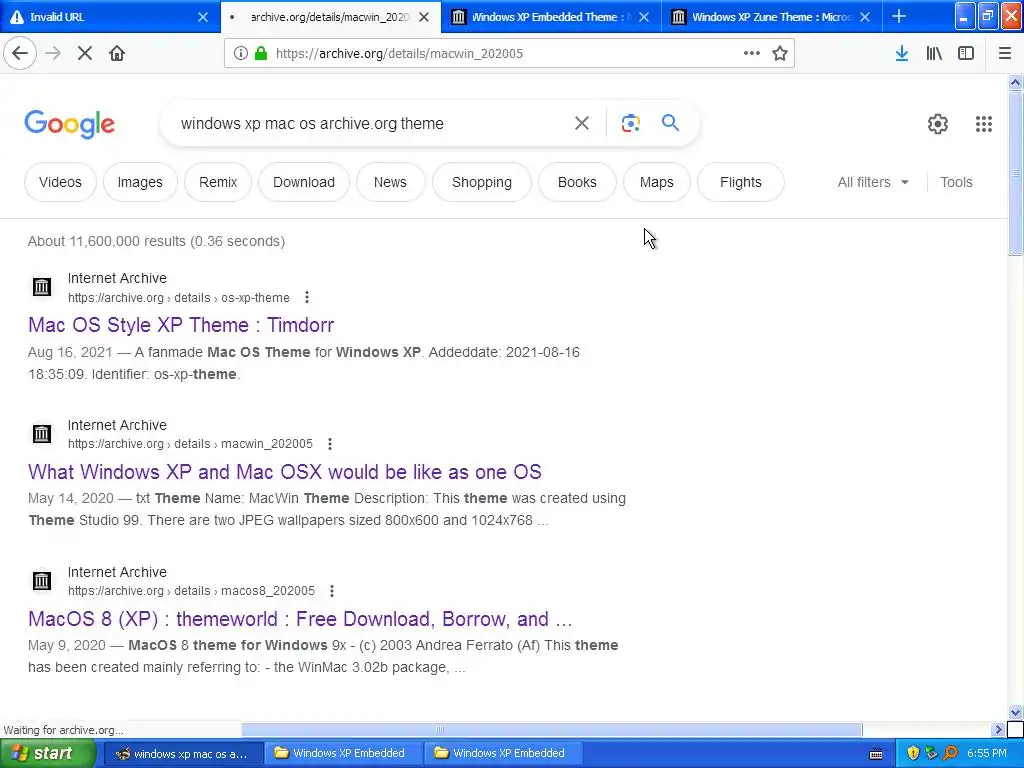Select Firefox windows xp mac os taskbar item
This screenshot has width=1024, height=768.
(x=183, y=754)
